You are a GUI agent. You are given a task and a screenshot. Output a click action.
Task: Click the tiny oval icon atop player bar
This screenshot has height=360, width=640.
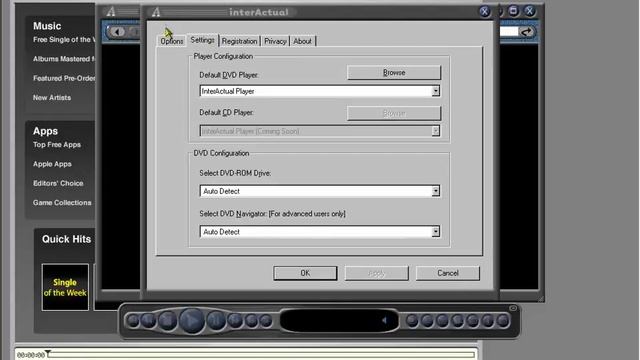[513, 308]
